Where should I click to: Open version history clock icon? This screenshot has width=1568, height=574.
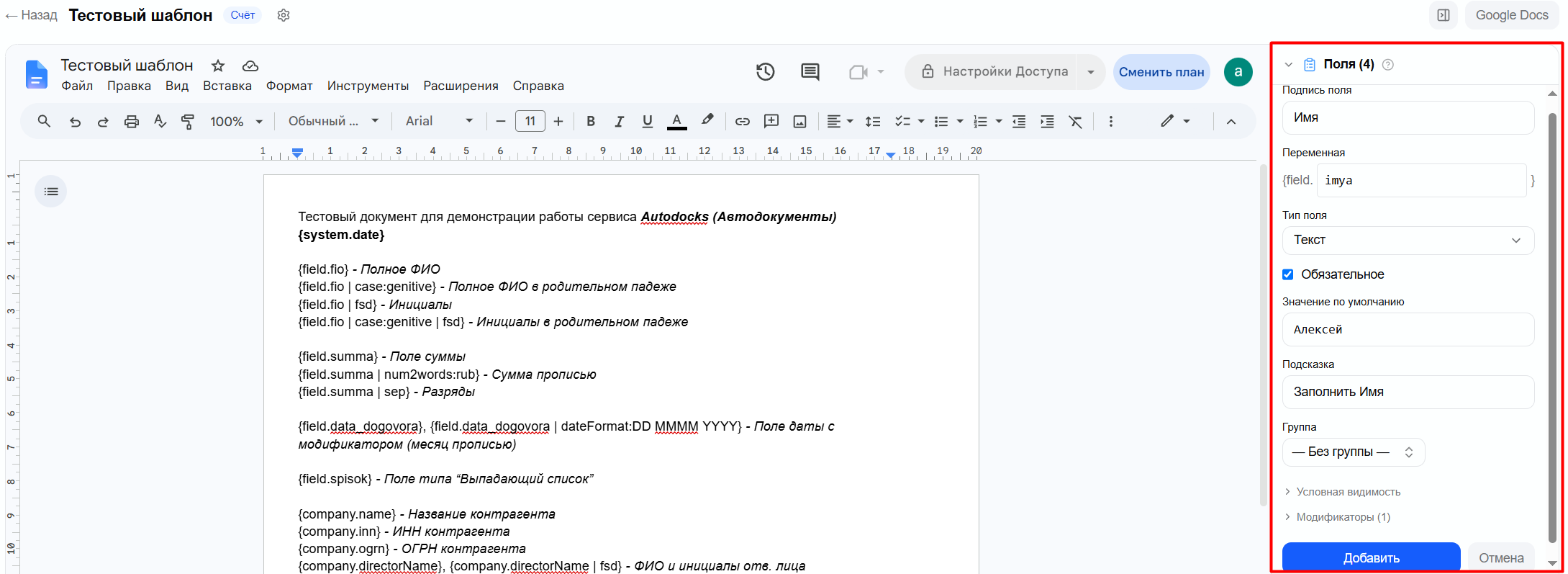point(765,71)
